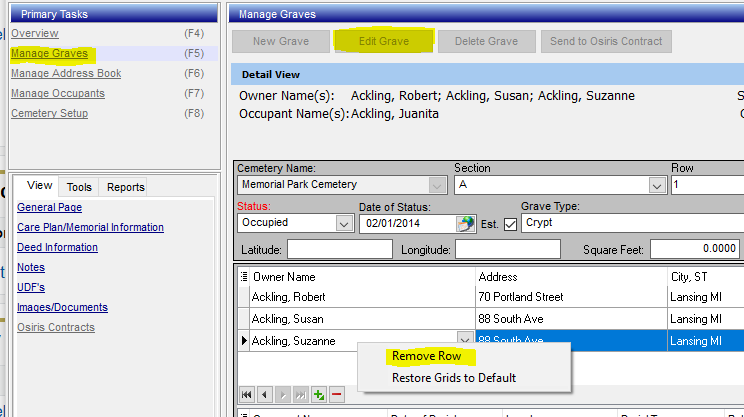Screen dimensions: 744x417
Task: Add a new owner row with green plus
Action: pos(319,395)
